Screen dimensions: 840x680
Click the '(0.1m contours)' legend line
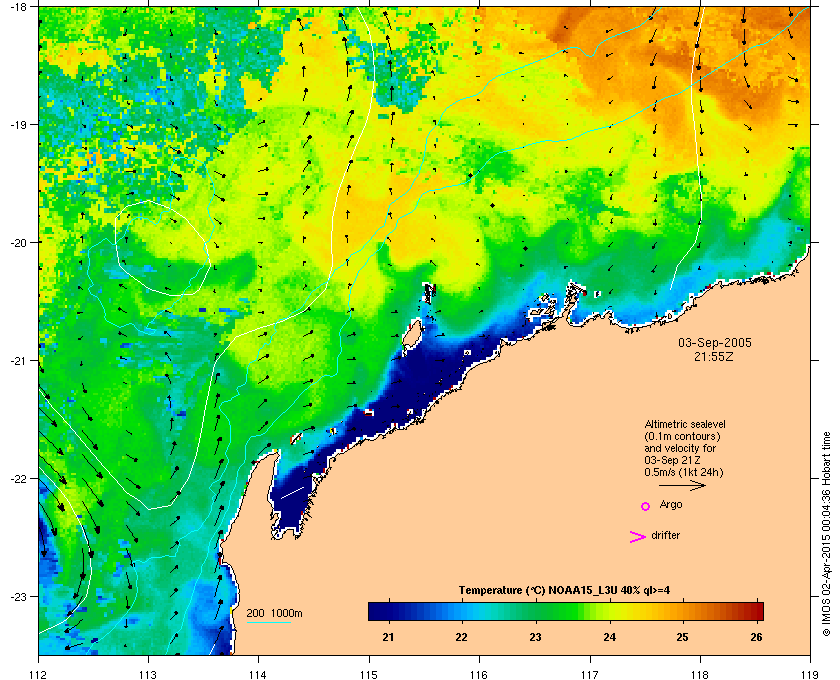click(682, 436)
